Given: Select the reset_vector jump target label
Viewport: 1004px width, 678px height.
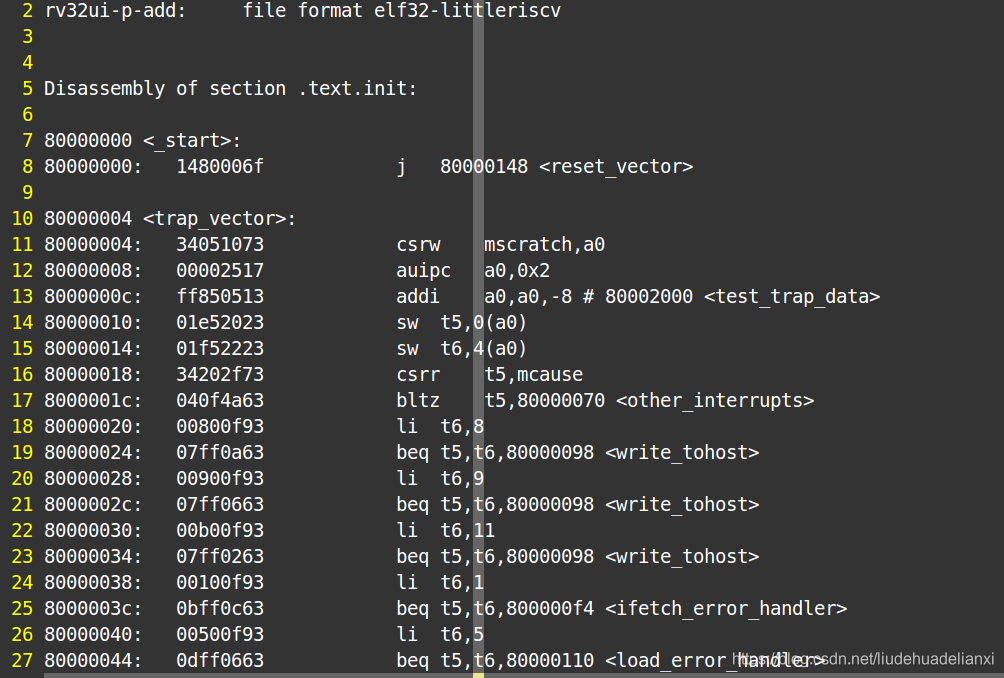Looking at the screenshot, I should tap(616, 166).
